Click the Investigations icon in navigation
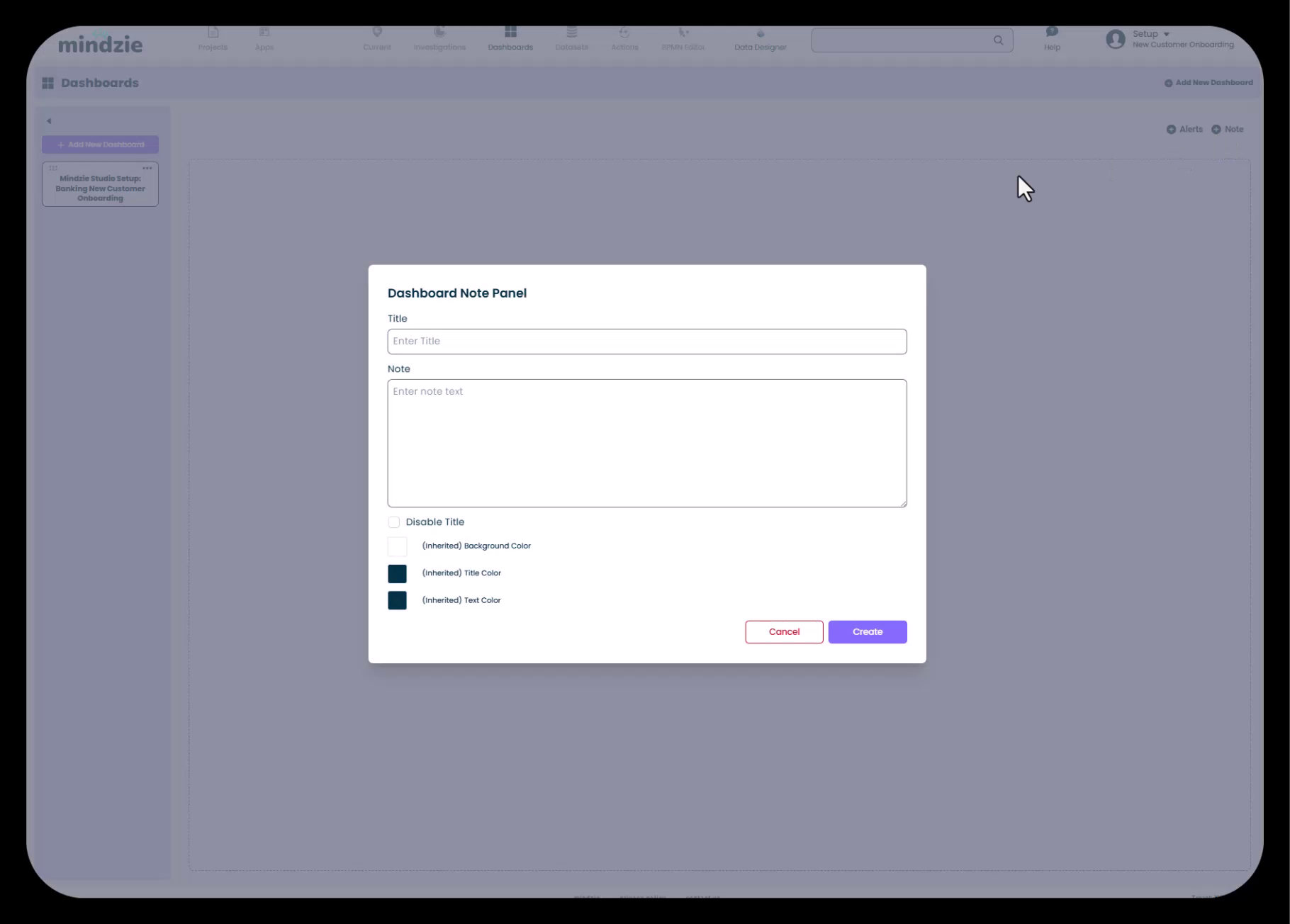Viewport: 1290px width, 924px height. tap(439, 33)
